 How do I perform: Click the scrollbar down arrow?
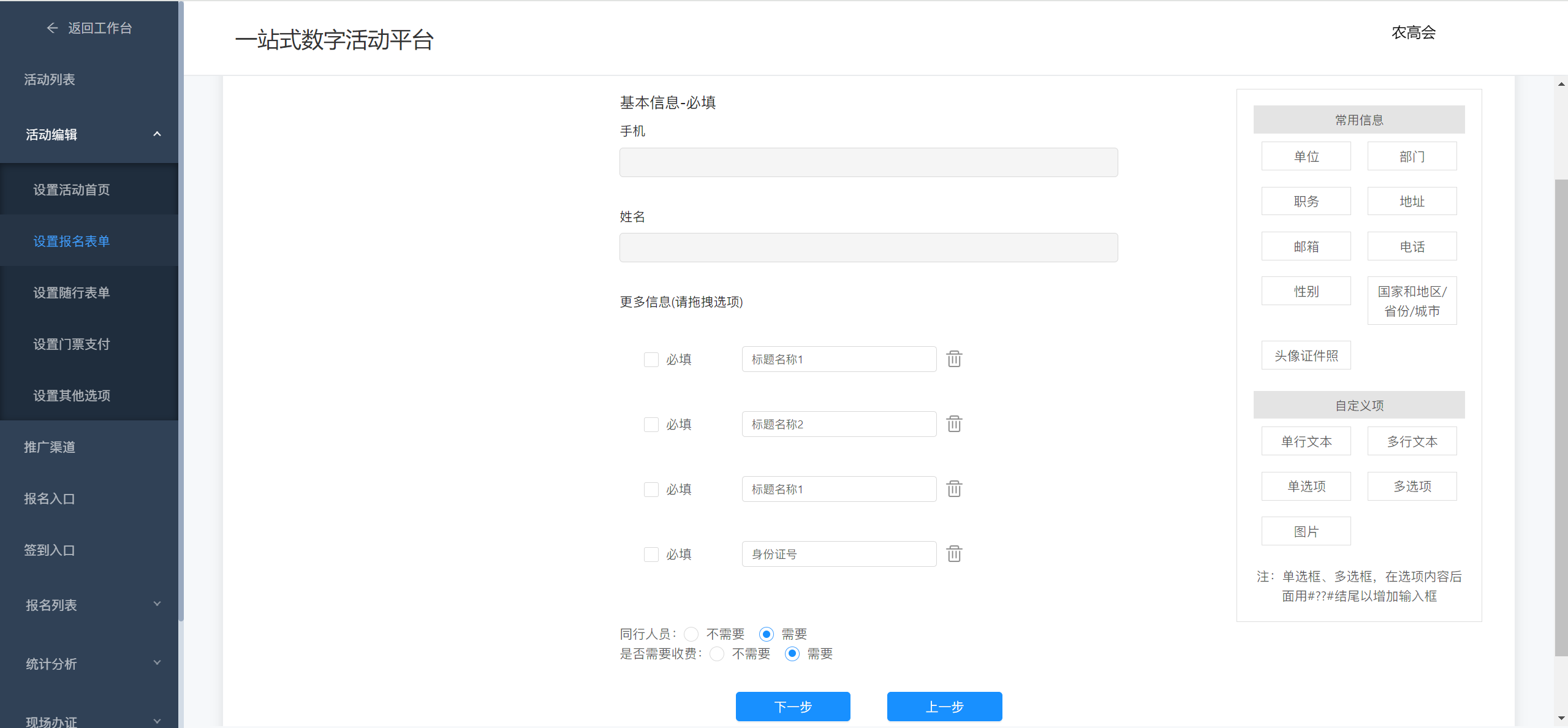pyautogui.click(x=1561, y=718)
